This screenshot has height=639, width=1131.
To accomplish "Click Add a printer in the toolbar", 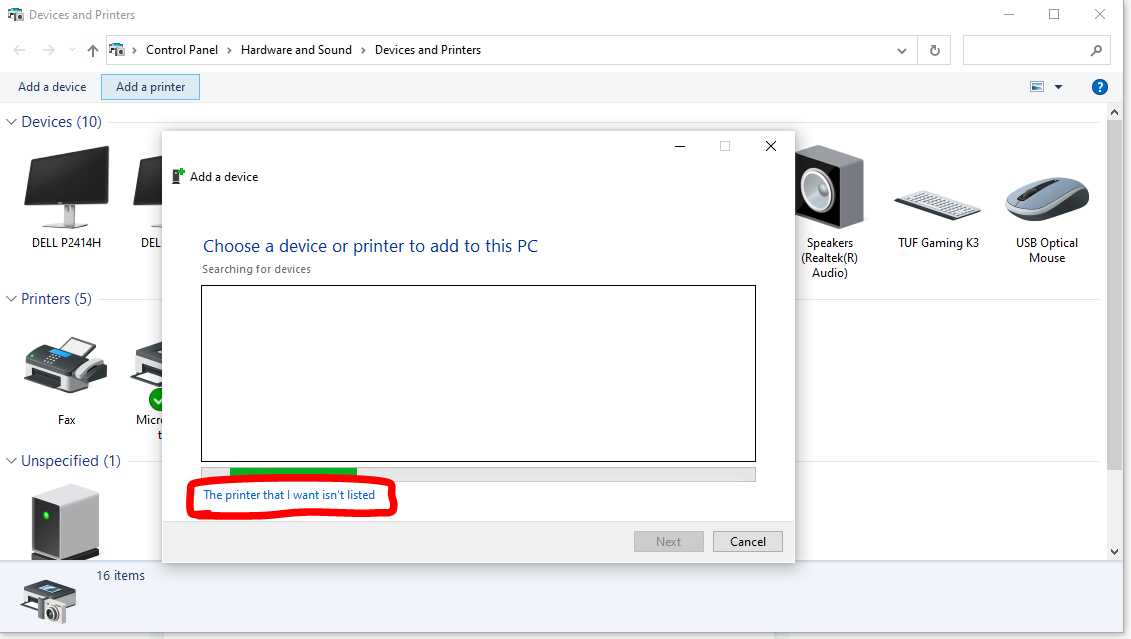I will (x=150, y=87).
